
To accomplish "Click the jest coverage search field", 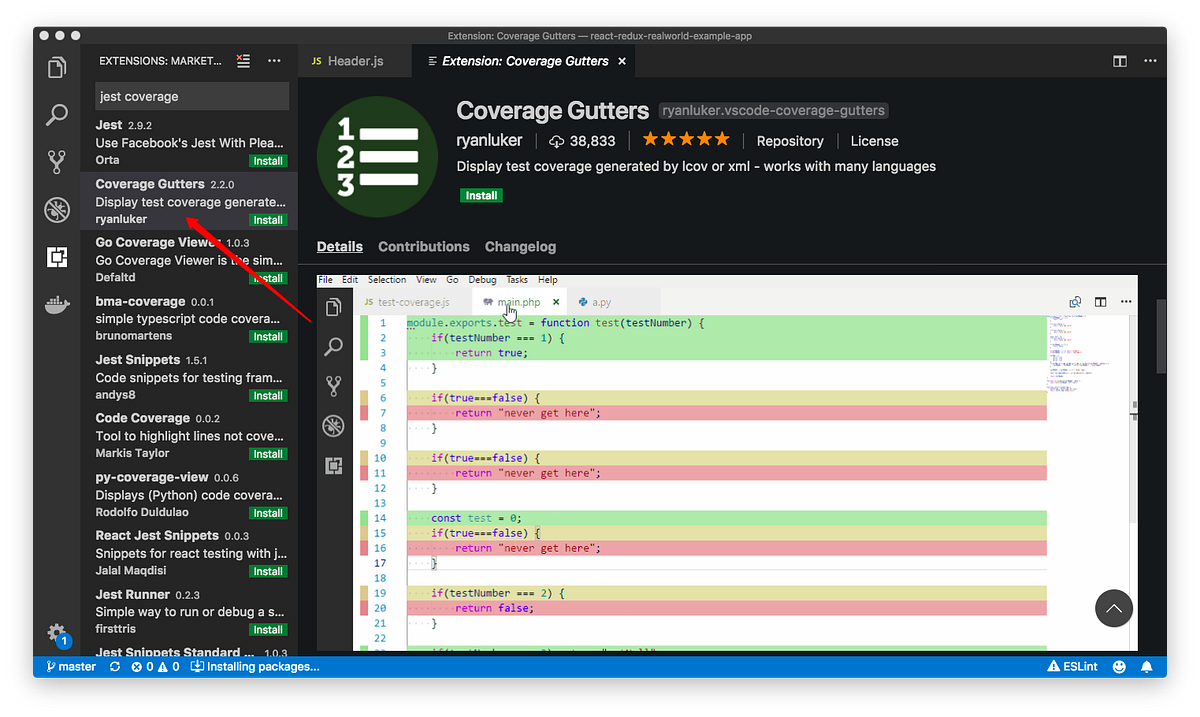I will pyautogui.click(x=192, y=97).
